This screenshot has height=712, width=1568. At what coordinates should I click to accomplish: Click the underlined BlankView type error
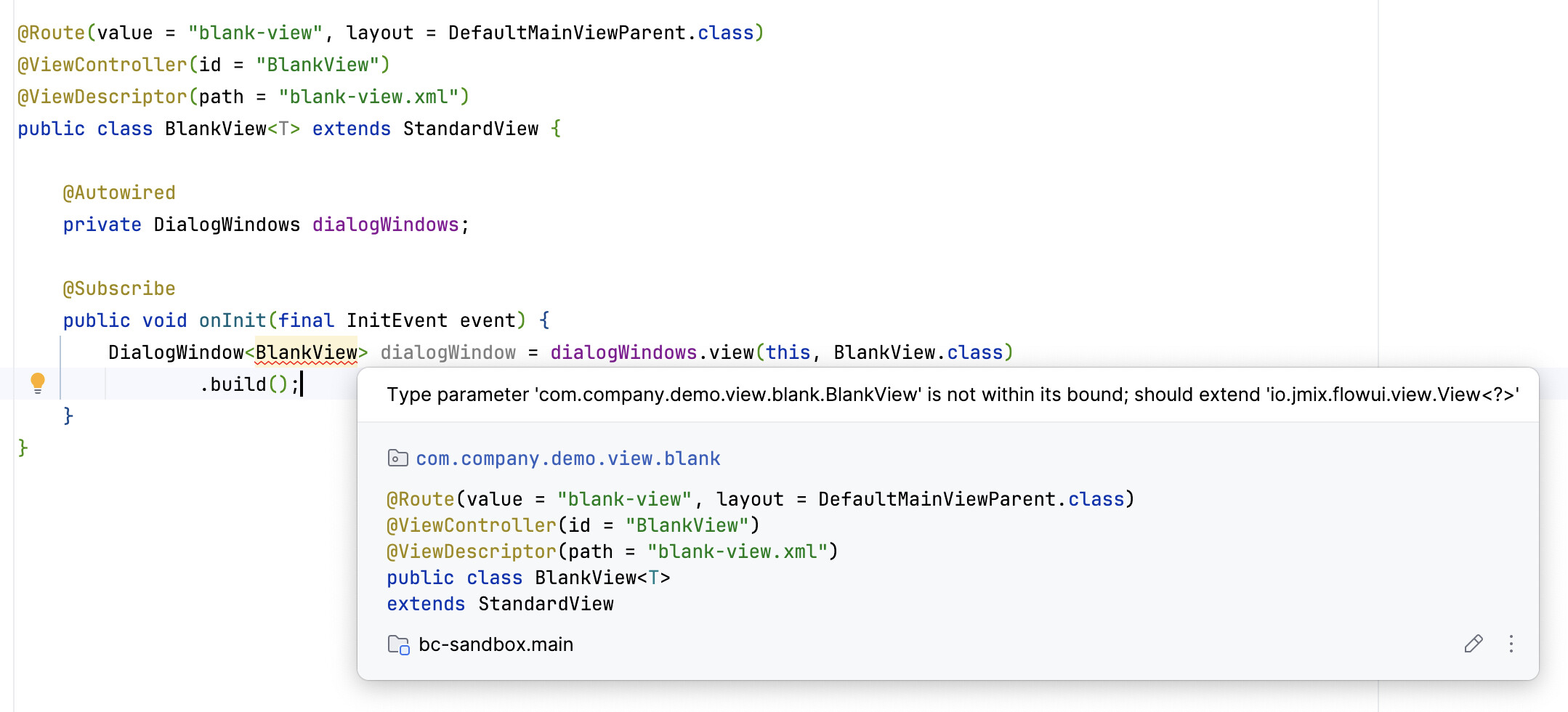307,352
